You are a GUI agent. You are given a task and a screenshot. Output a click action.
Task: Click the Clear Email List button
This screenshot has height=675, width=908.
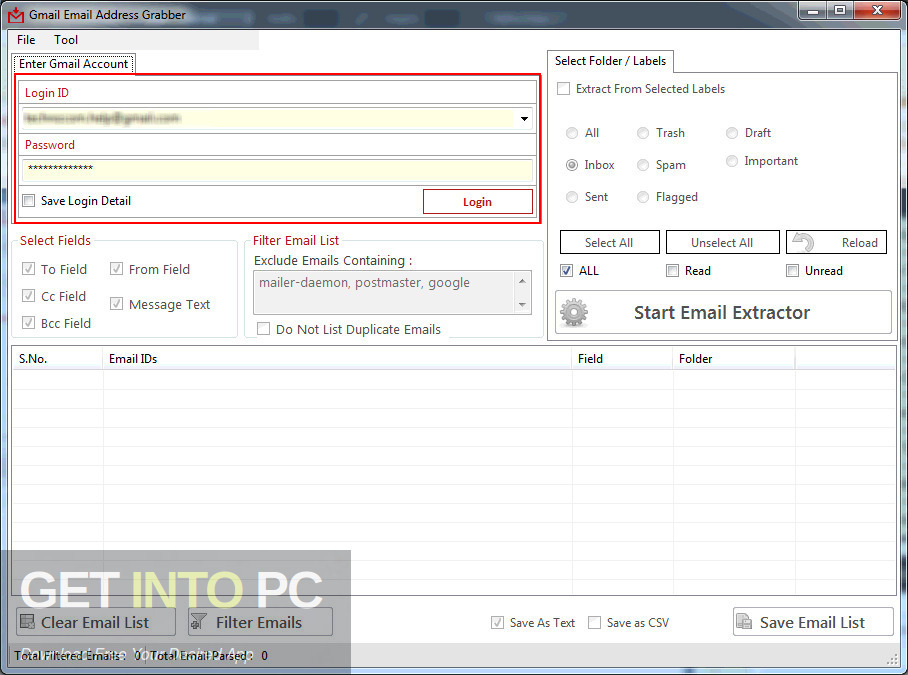(x=96, y=622)
